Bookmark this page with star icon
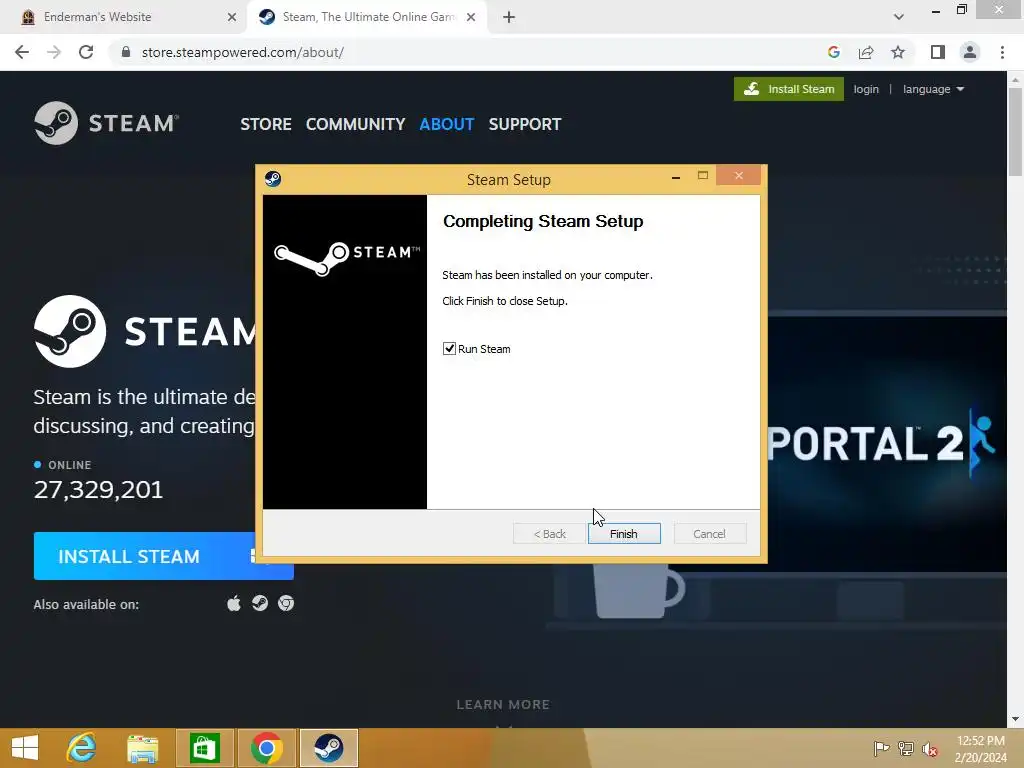This screenshot has width=1024, height=768. [x=898, y=52]
